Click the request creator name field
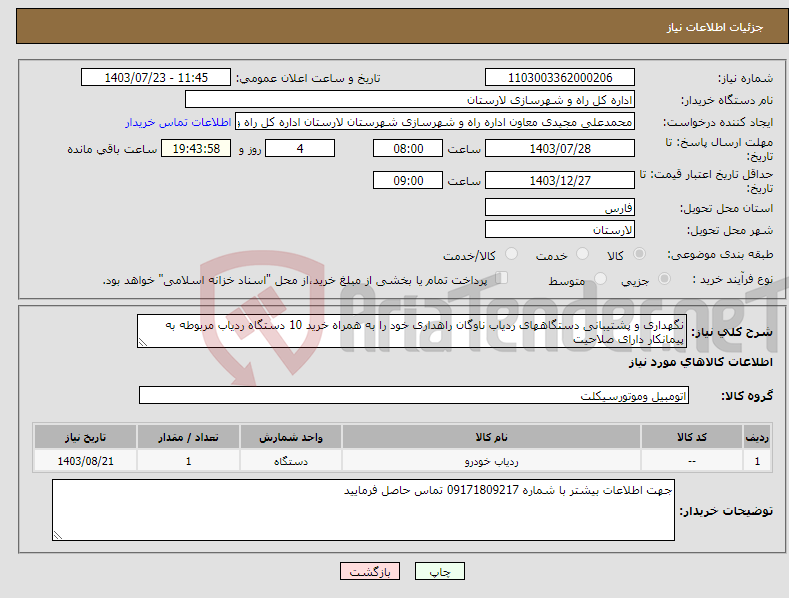Viewport: 789px width, 598px height. tap(435, 122)
